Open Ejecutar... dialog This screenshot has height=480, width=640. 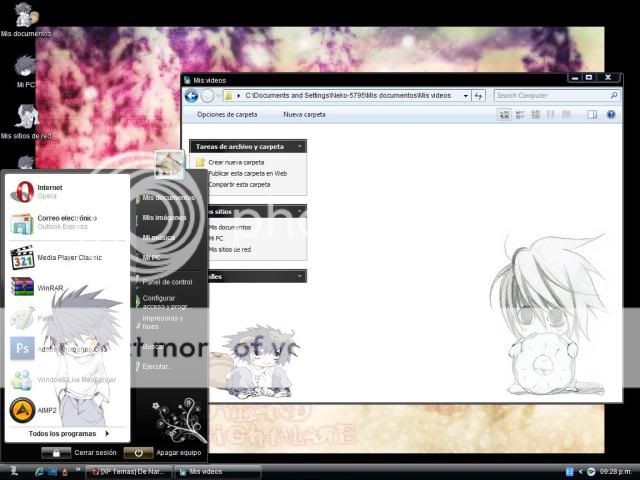[158, 367]
